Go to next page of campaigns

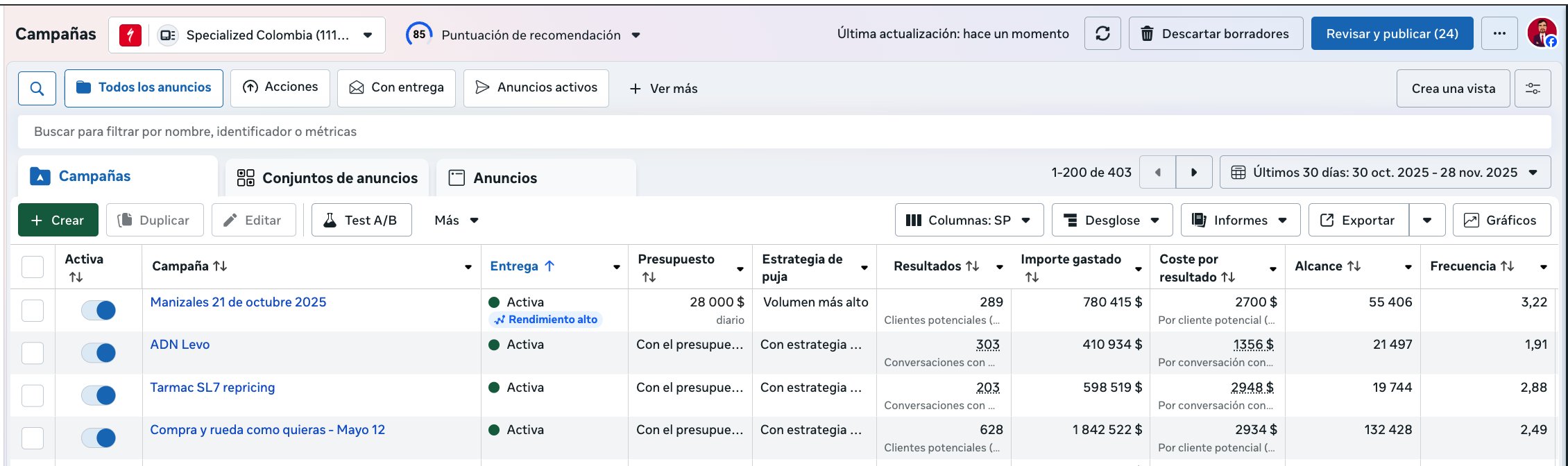point(1194,173)
